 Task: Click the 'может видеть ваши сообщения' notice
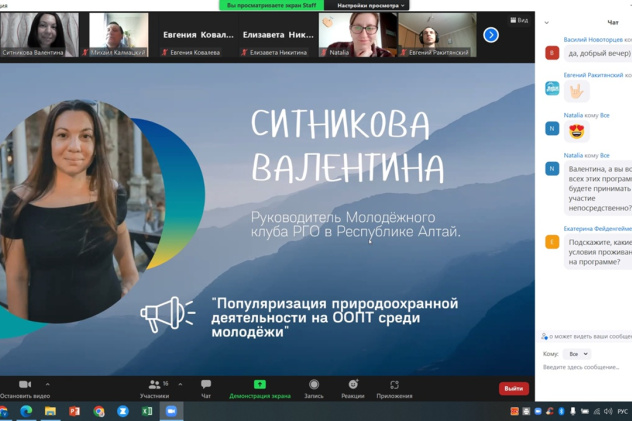586,336
